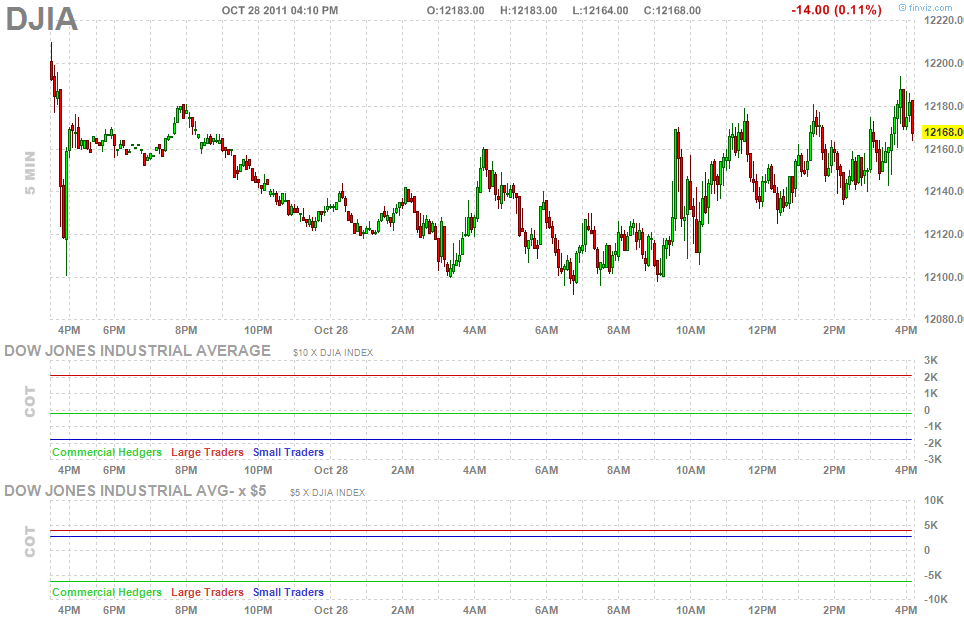Click the 6PM label under the price chart

(114, 330)
